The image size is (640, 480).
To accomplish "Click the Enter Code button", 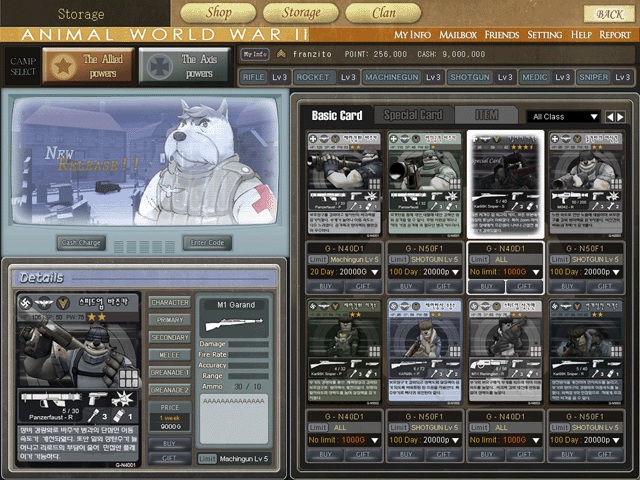I will (207, 242).
